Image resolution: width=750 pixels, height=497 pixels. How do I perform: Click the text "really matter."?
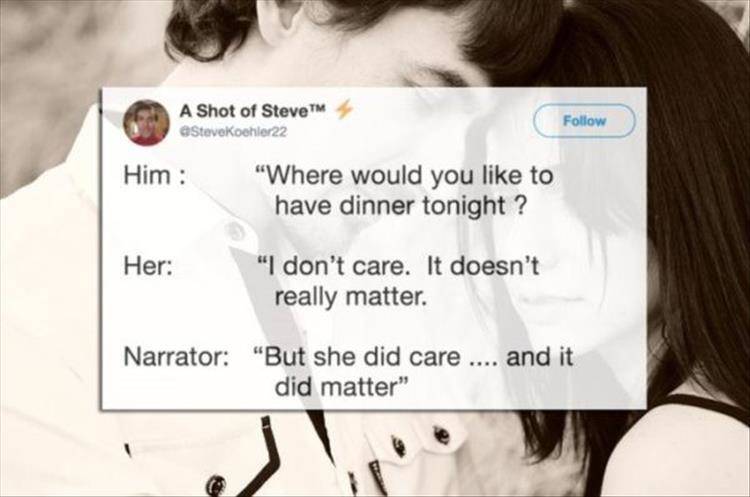coord(350,297)
